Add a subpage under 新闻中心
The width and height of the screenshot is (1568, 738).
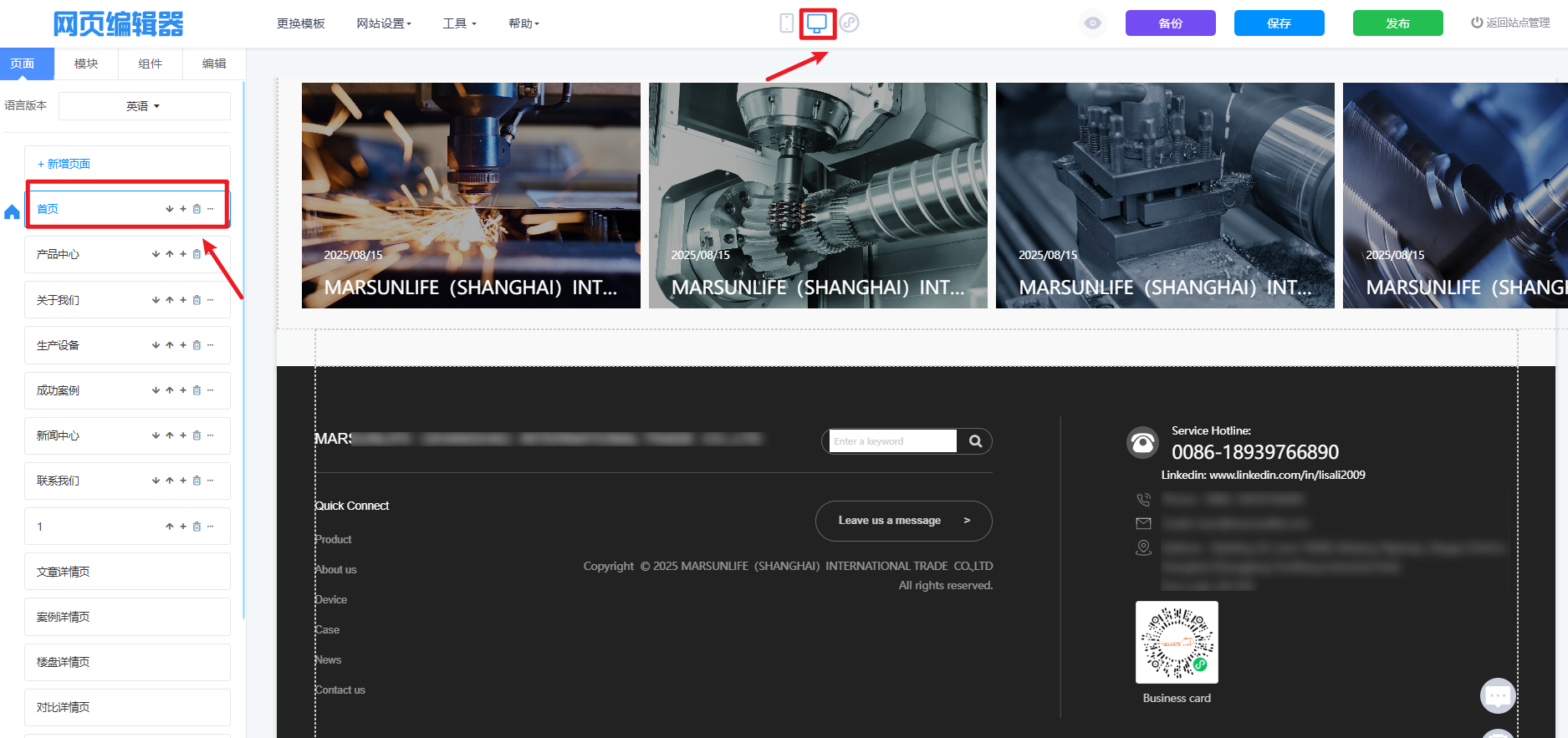(183, 435)
